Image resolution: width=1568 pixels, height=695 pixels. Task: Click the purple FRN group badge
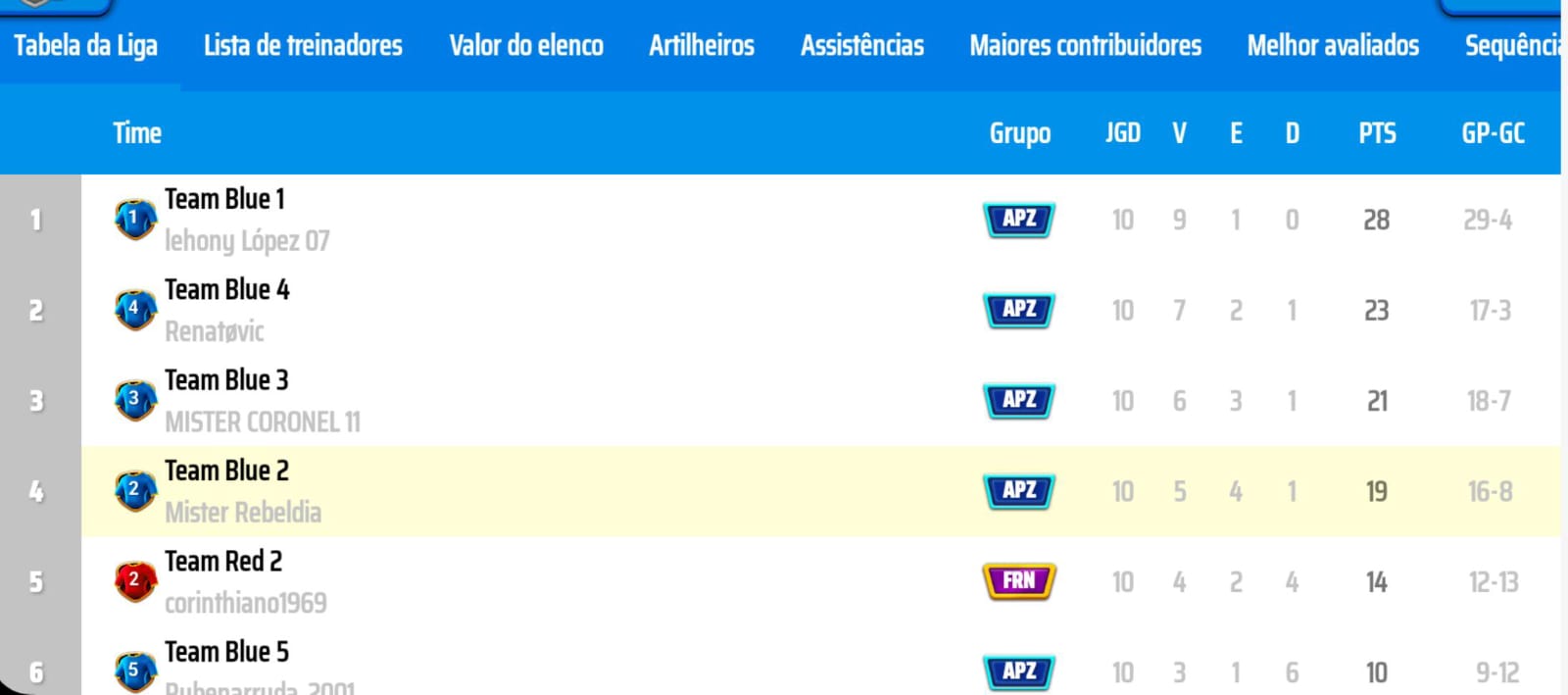coord(1019,581)
